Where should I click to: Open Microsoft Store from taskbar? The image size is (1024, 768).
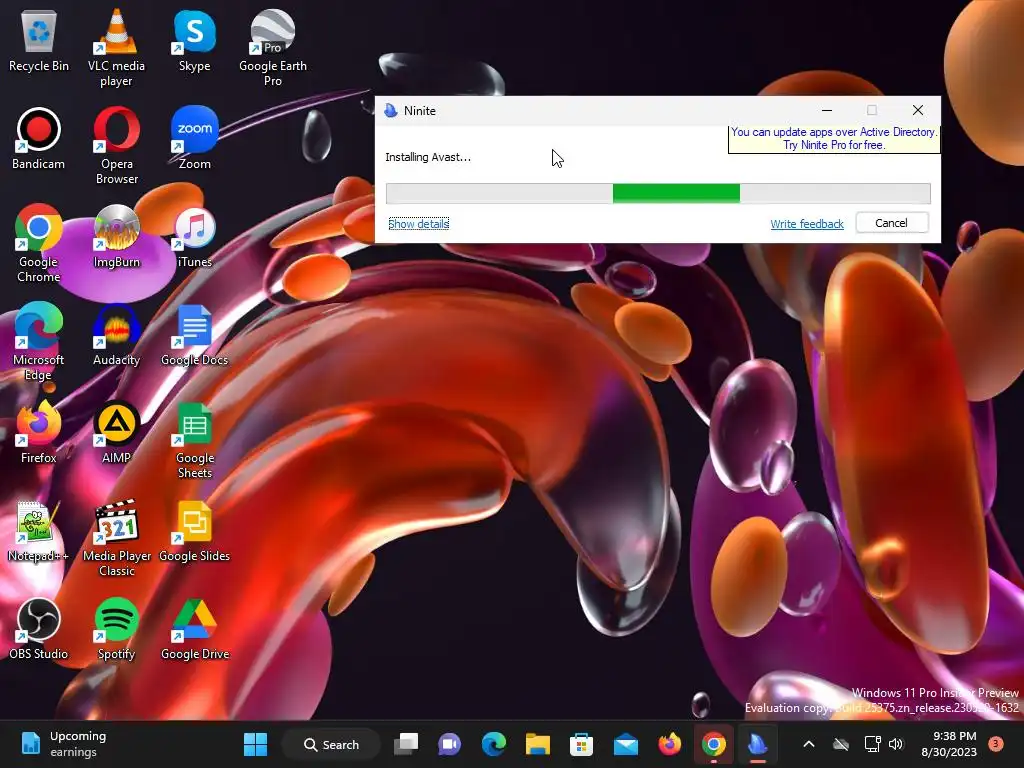581,744
